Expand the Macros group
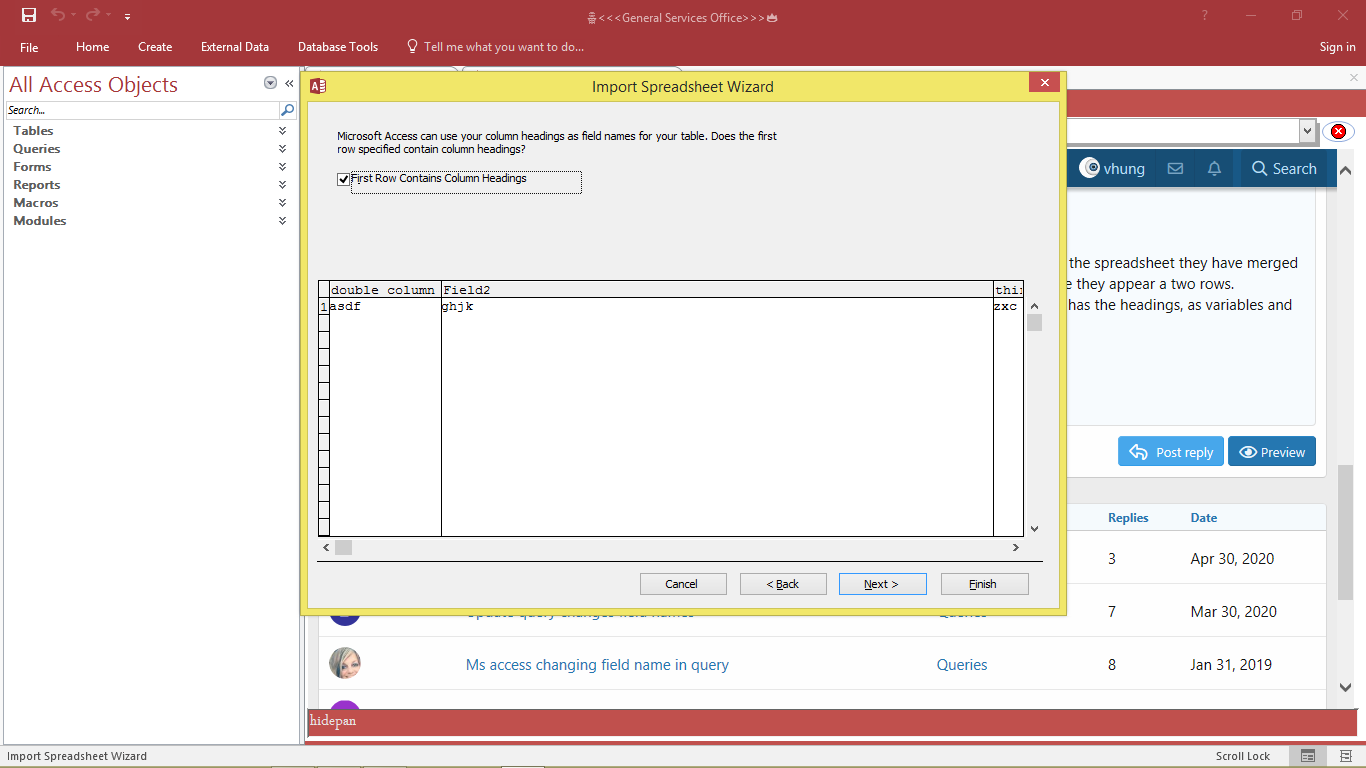The height and width of the screenshot is (768, 1366). (x=282, y=203)
